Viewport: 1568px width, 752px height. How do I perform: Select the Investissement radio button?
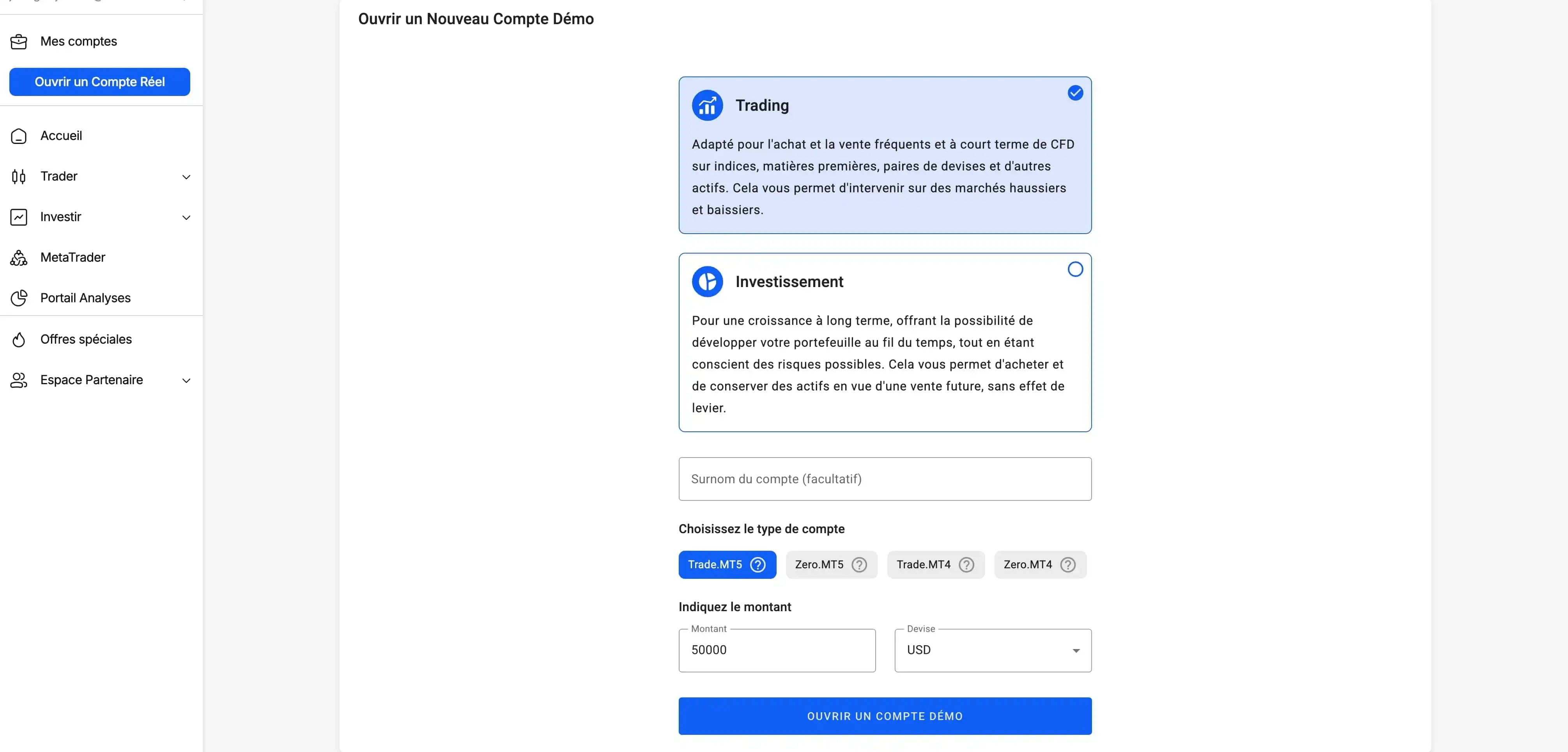point(1076,269)
